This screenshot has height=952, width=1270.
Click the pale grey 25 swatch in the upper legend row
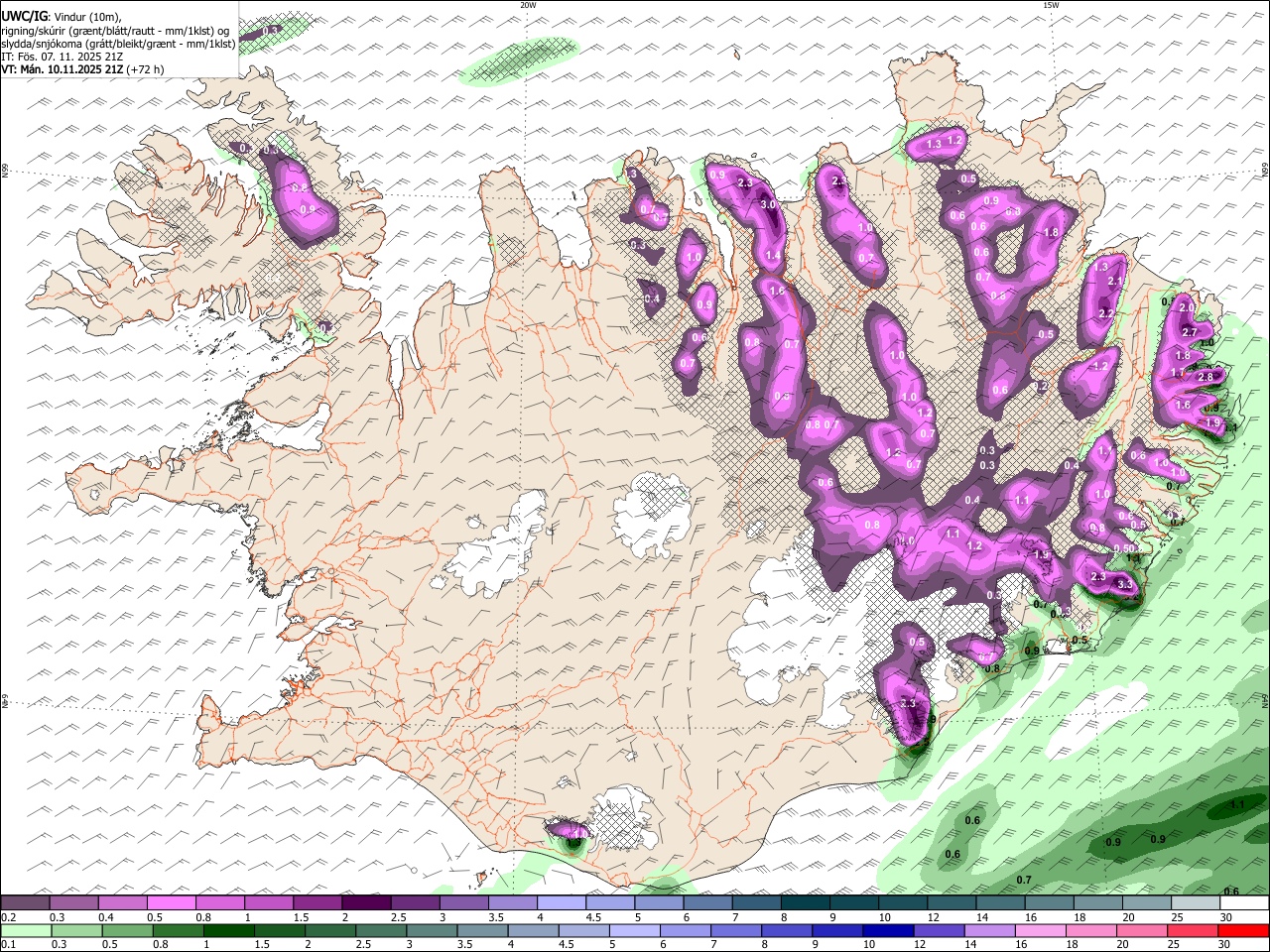click(x=1197, y=903)
